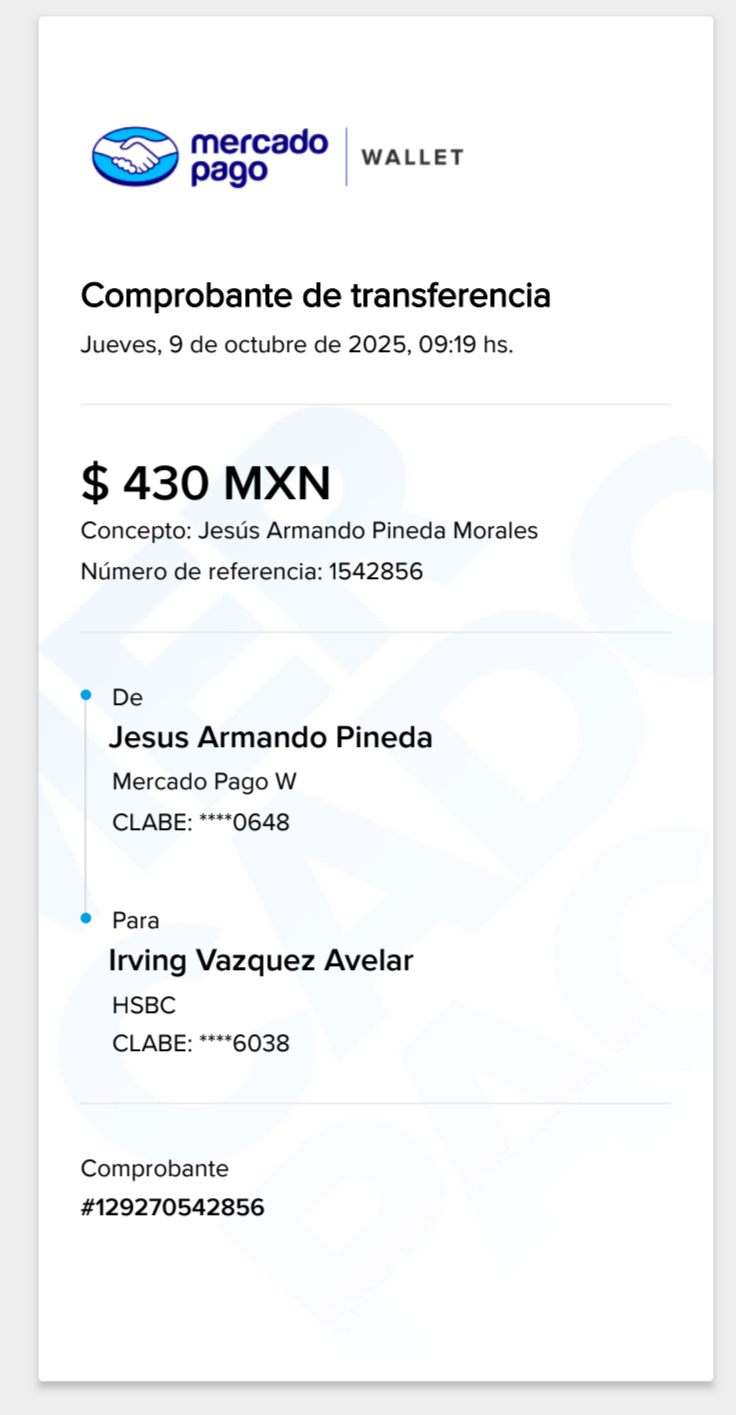The width and height of the screenshot is (736, 1415).
Task: Click the "De" sender label
Action: tap(127, 697)
